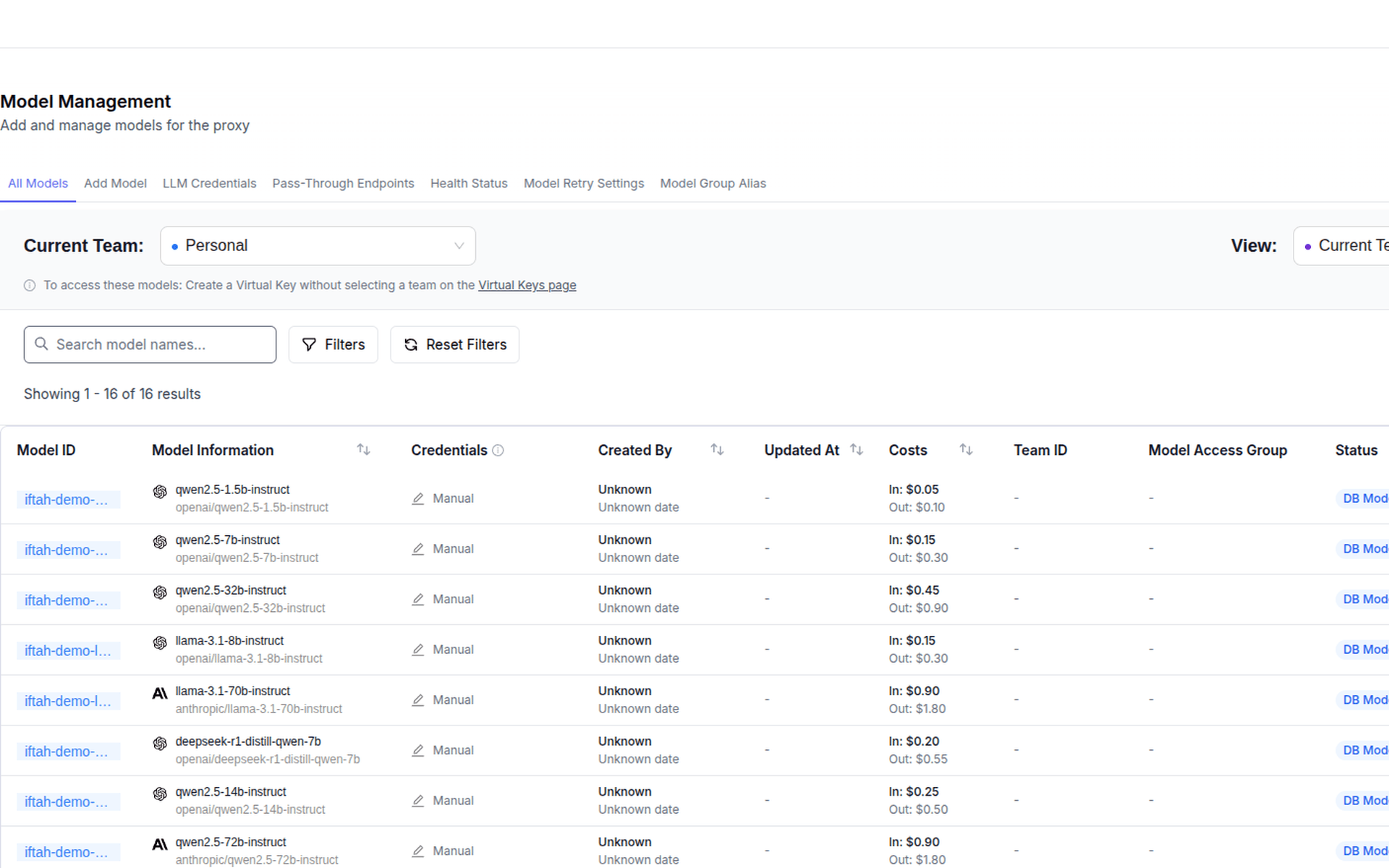Click the Reset Filters button
Viewport: 1389px width, 868px height.
click(454, 344)
